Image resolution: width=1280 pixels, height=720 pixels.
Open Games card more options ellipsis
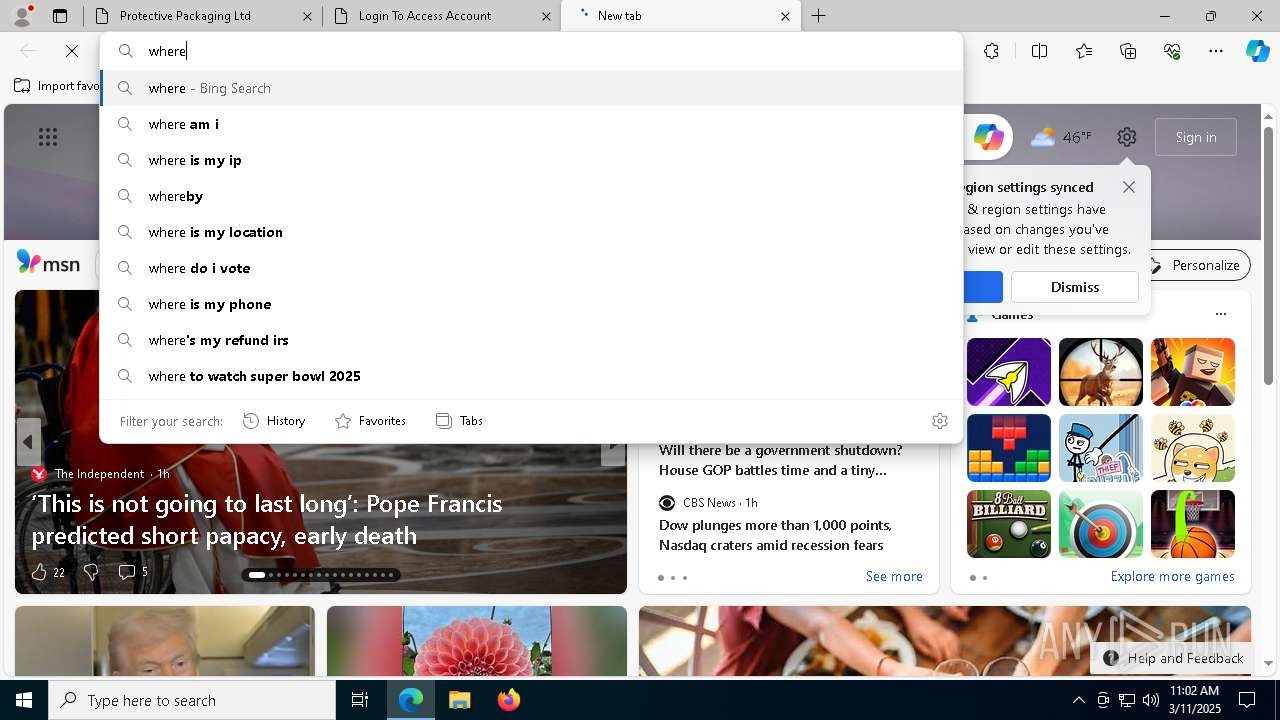point(1220,314)
